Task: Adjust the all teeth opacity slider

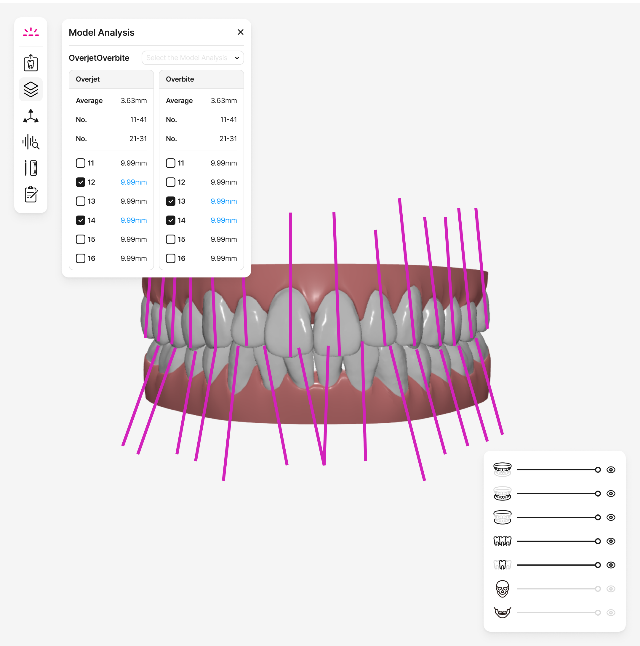Action: pyautogui.click(x=559, y=541)
